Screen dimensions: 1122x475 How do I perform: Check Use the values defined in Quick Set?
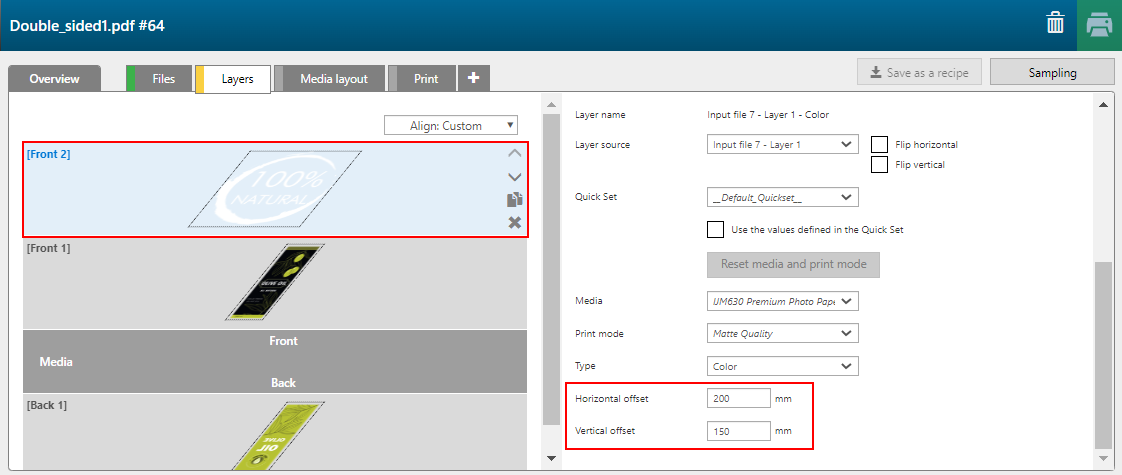[715, 230]
